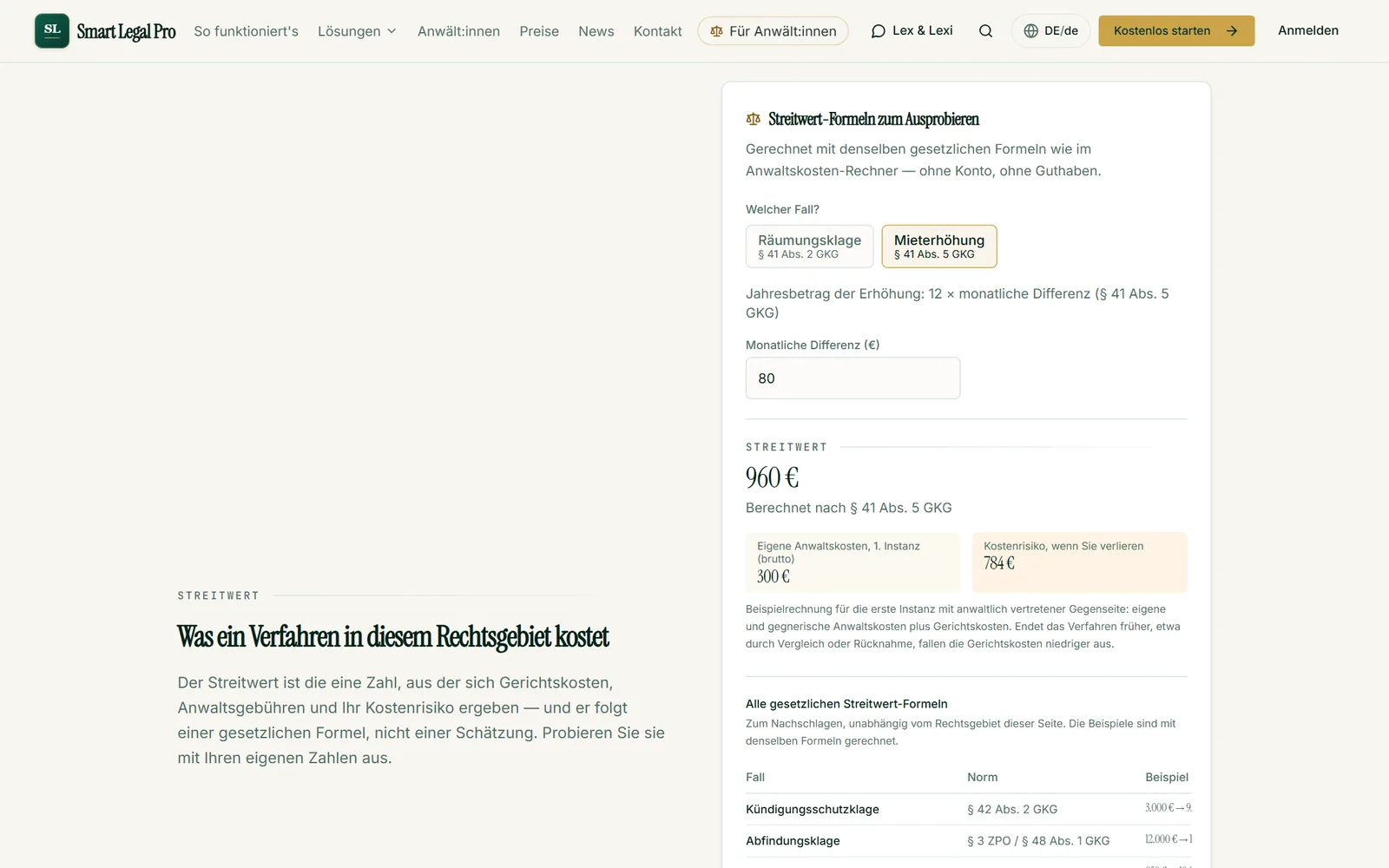Click the SL logo icon
1389x868 pixels.
pyautogui.click(x=52, y=30)
